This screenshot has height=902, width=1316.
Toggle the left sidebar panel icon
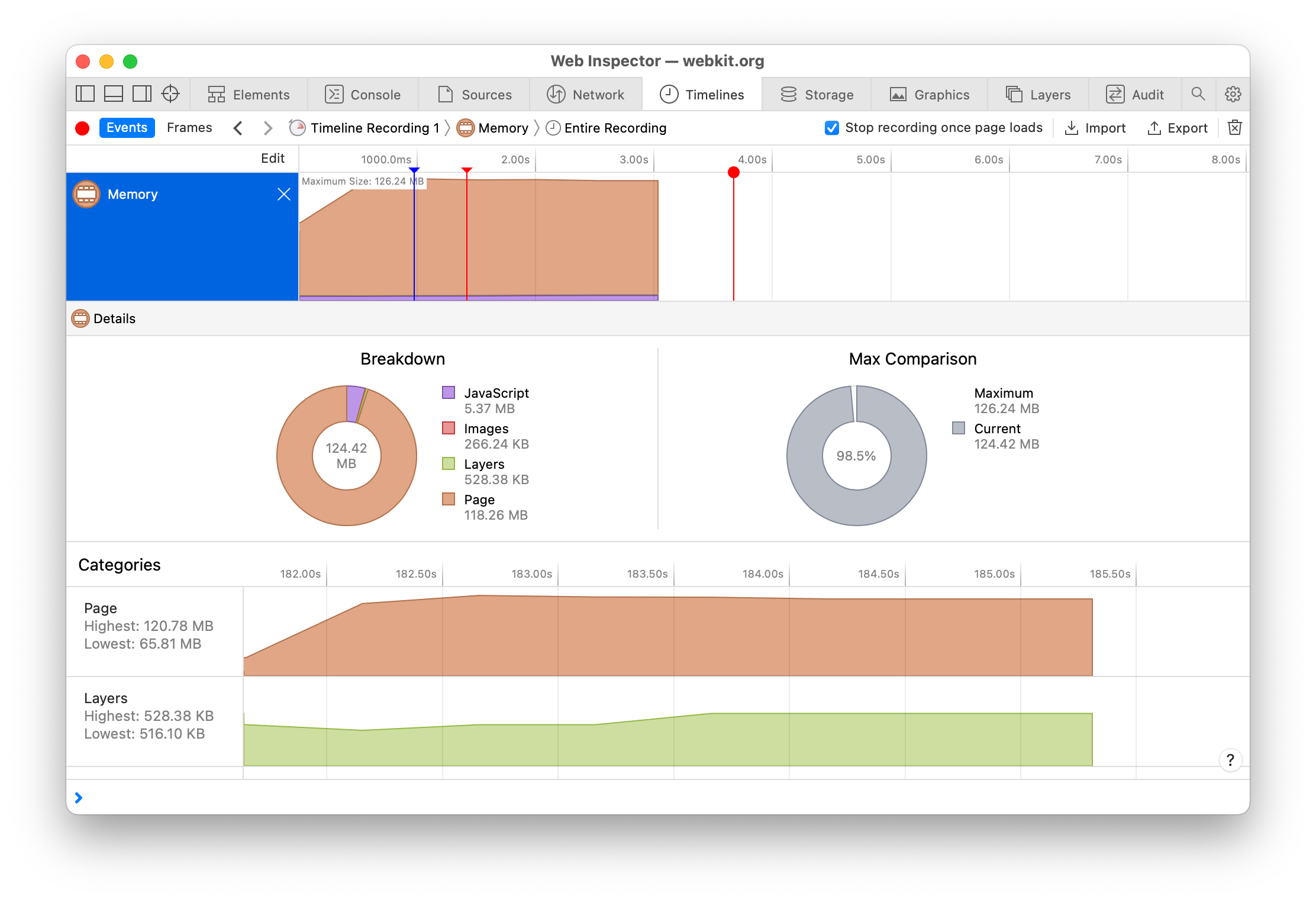pos(85,94)
